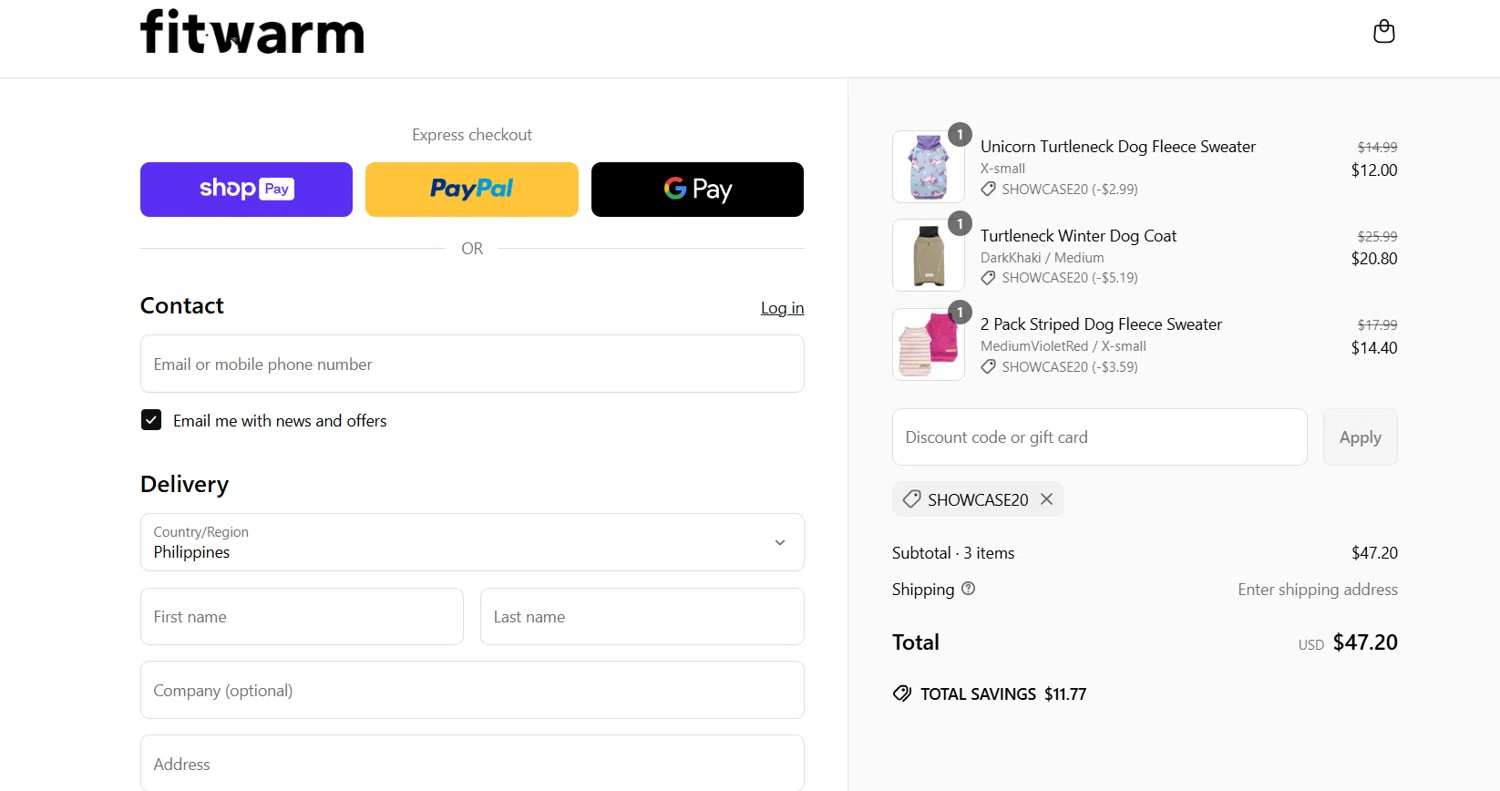Pay with Shop Pay express checkout
Viewport: 1500px width, 791px height.
point(246,189)
